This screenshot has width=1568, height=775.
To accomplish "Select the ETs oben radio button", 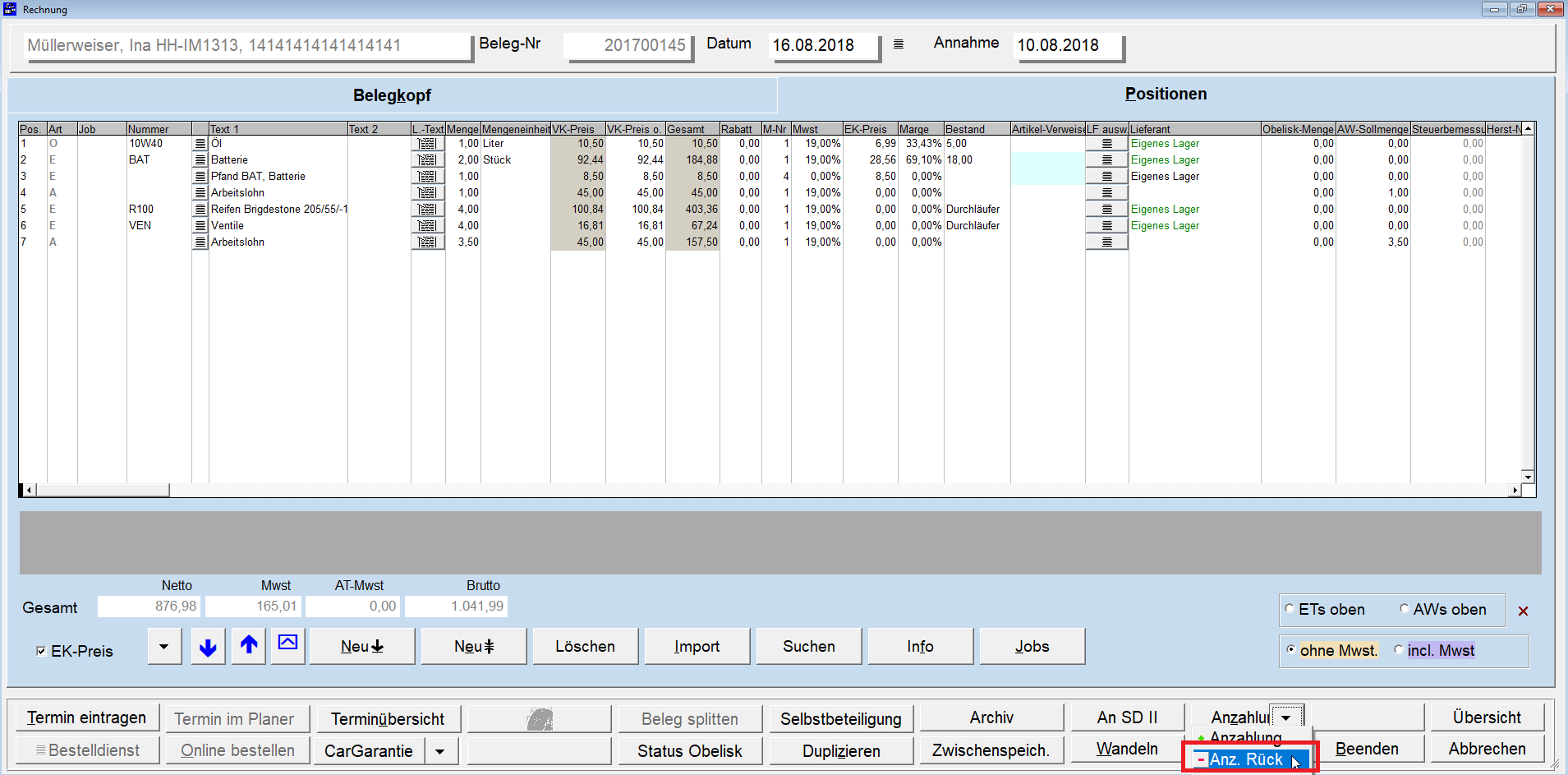I will click(1290, 609).
